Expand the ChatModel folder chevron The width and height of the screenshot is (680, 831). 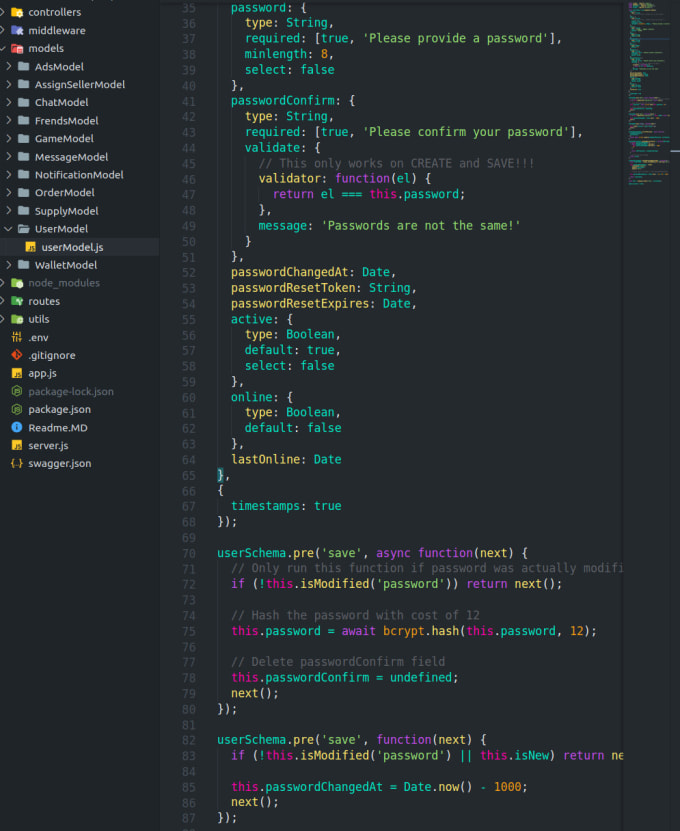(8, 102)
